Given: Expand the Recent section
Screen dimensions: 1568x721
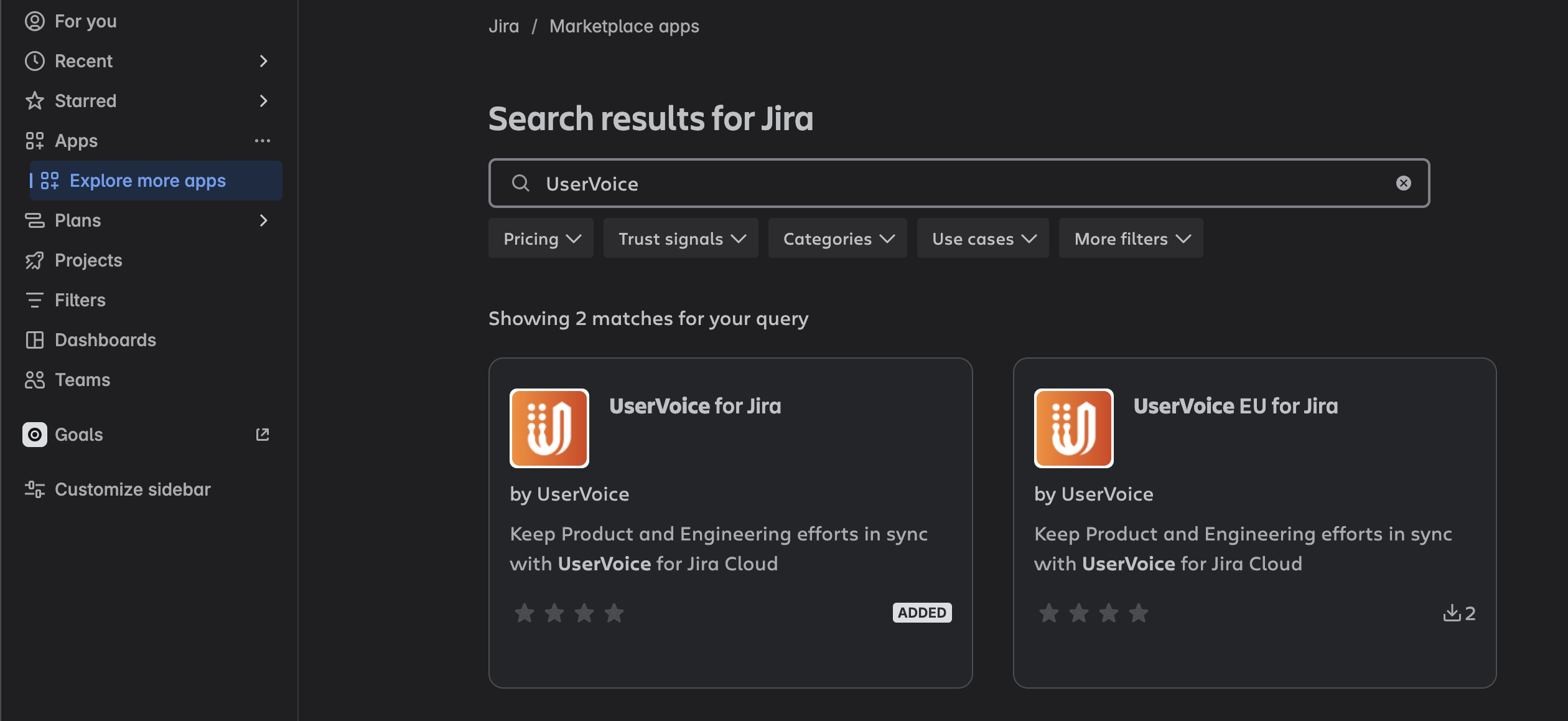Looking at the screenshot, I should (263, 60).
